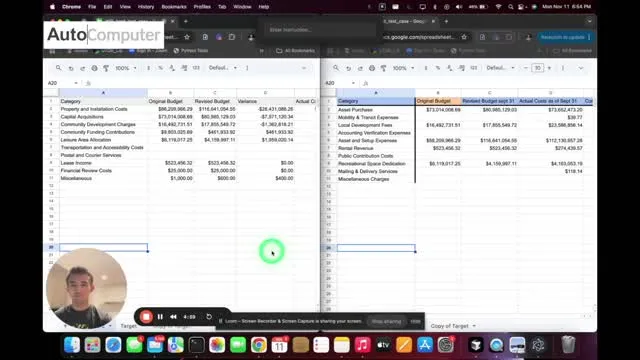Image resolution: width=640 pixels, height=360 pixels.
Task: Click the Relaunch to update button
Action: [565, 37]
